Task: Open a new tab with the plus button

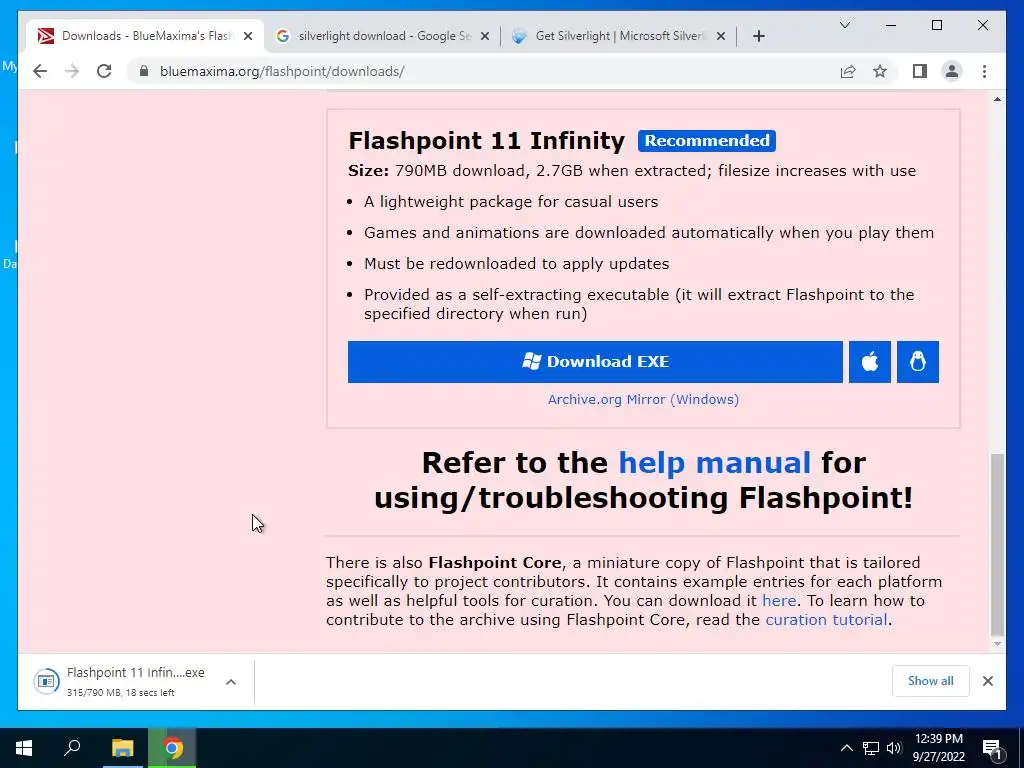Action: click(758, 36)
